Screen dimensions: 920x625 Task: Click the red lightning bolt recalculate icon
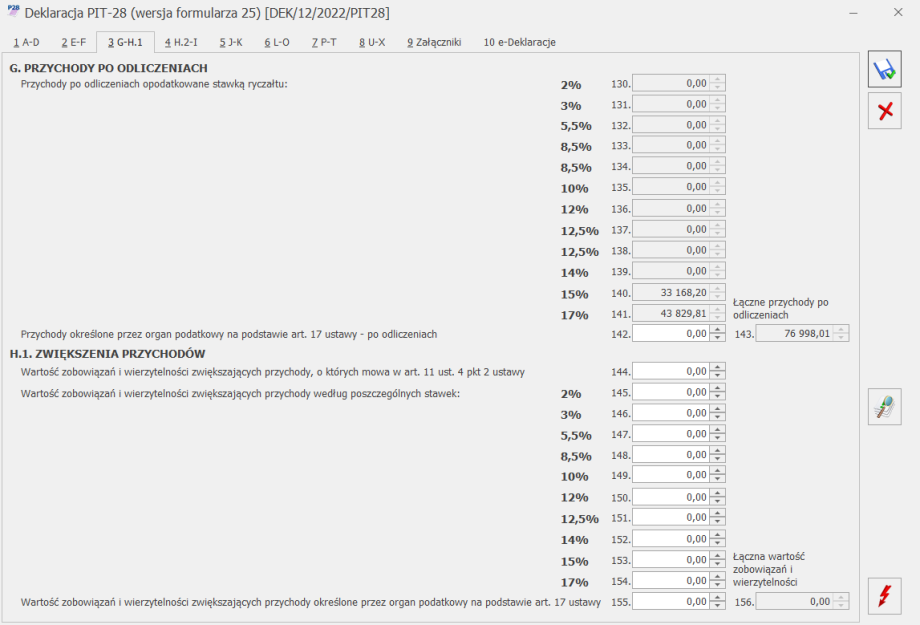coord(885,596)
